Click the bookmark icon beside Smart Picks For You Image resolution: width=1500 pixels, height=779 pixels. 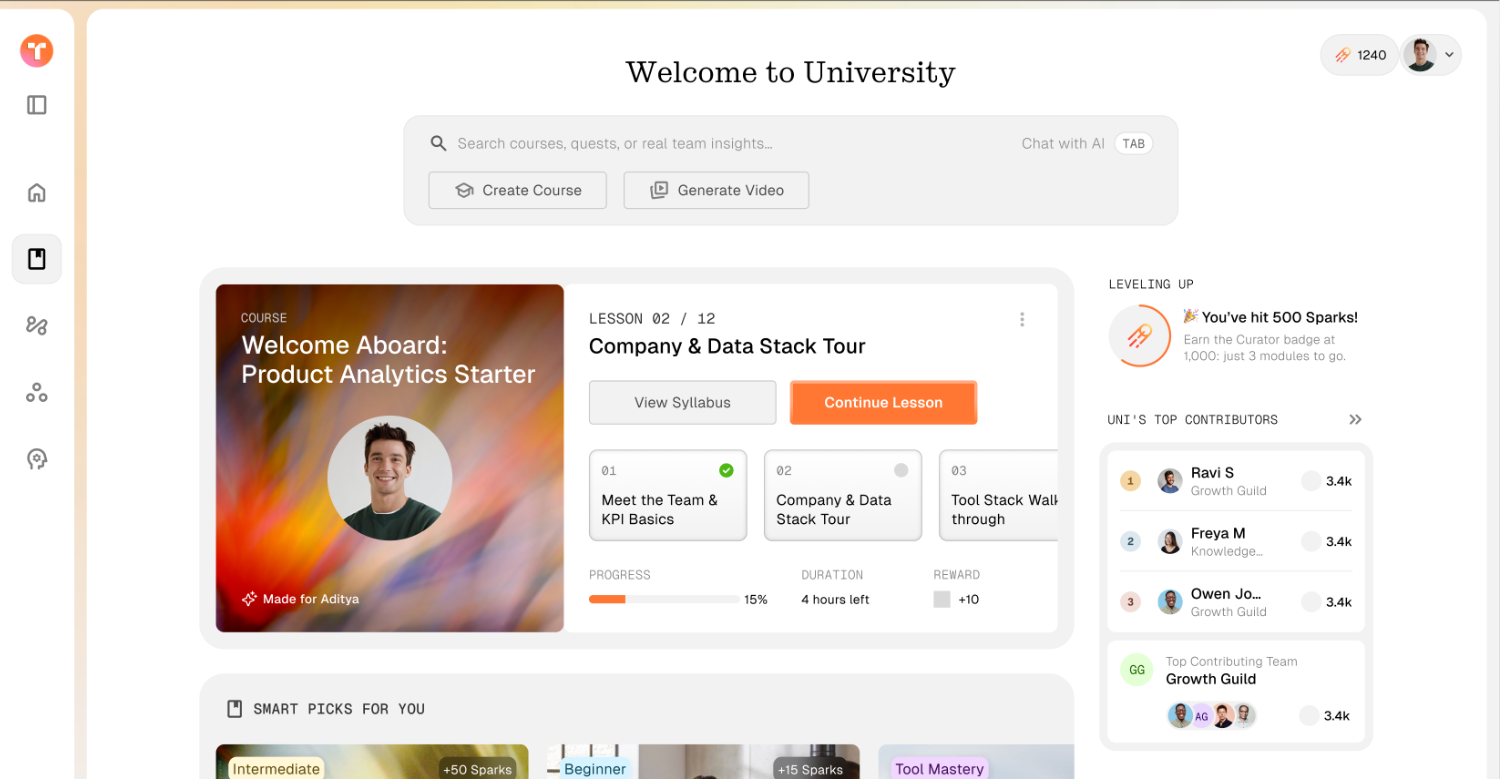click(x=235, y=709)
